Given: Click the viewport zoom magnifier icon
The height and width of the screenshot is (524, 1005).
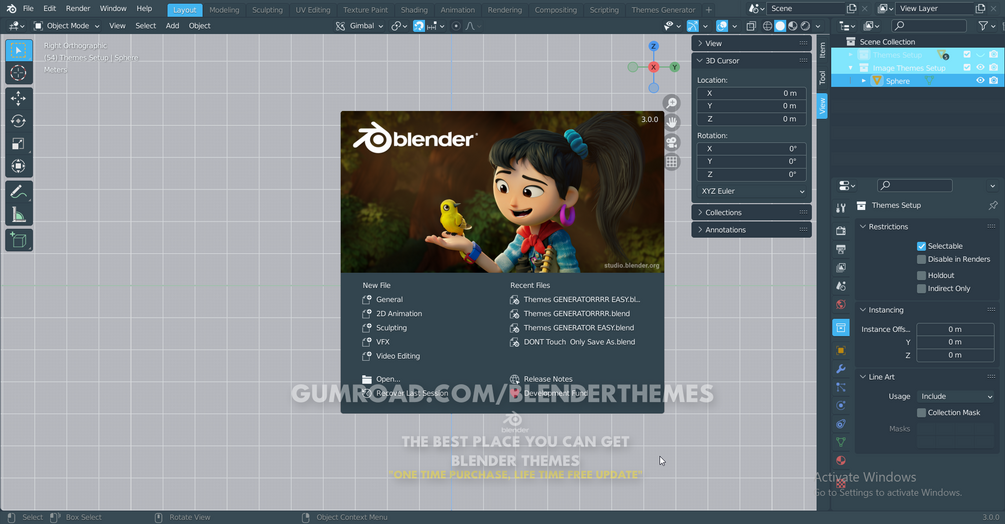Looking at the screenshot, I should coord(671,103).
